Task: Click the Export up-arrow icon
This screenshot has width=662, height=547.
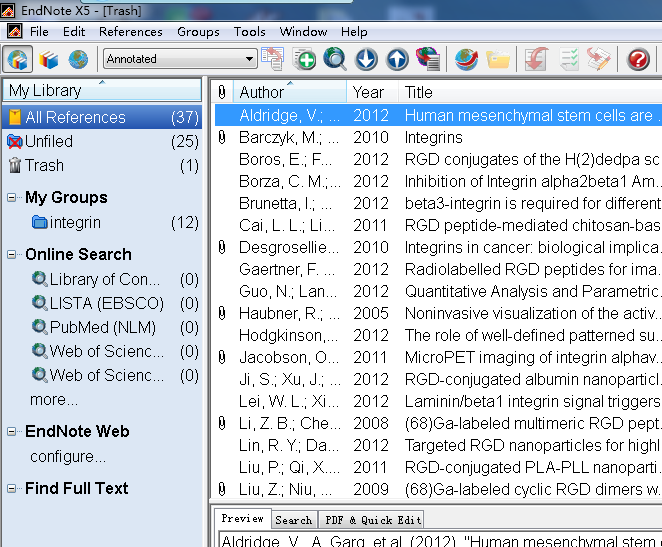Action: pyautogui.click(x=397, y=59)
